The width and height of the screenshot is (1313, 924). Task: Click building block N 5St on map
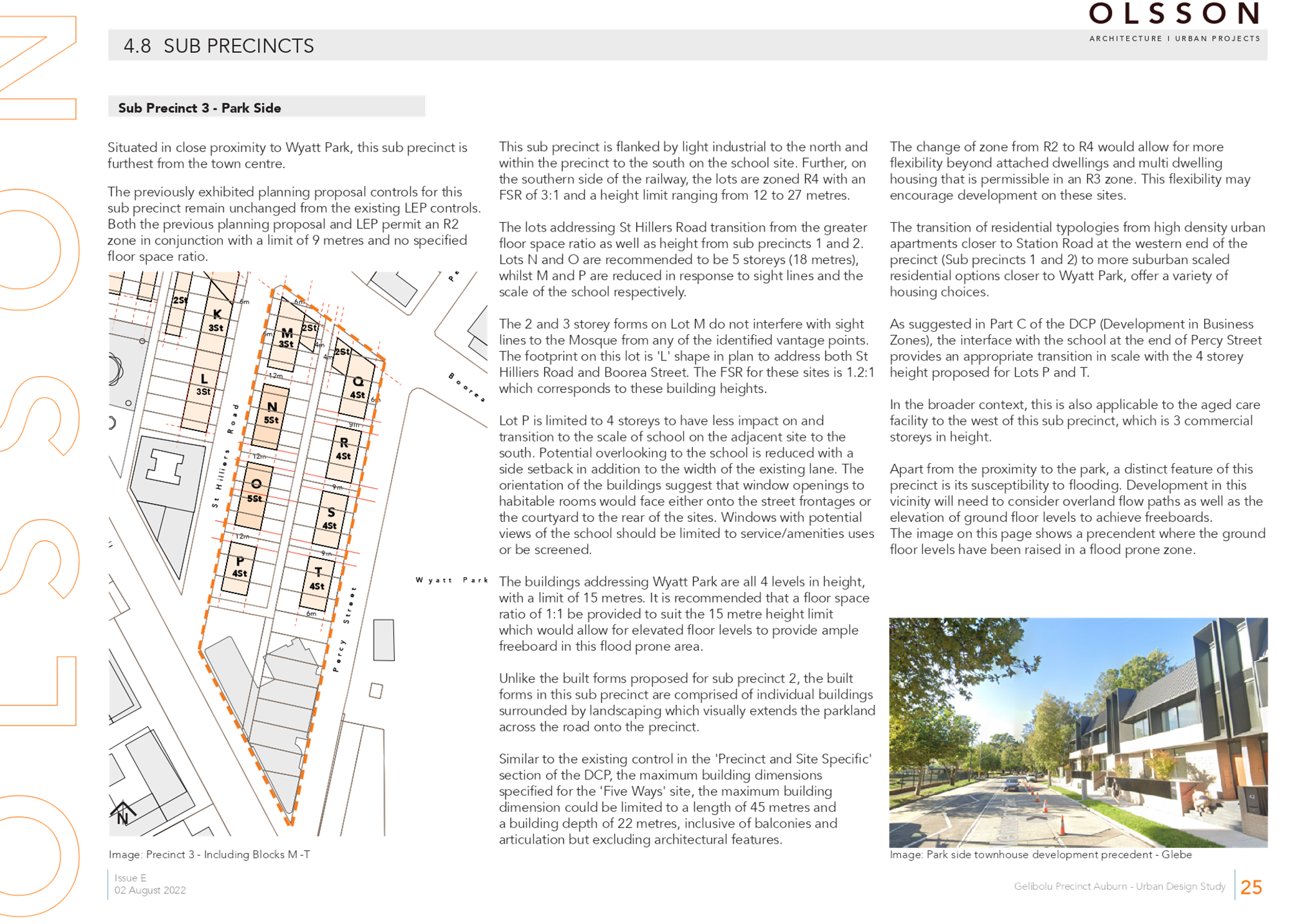point(271,415)
